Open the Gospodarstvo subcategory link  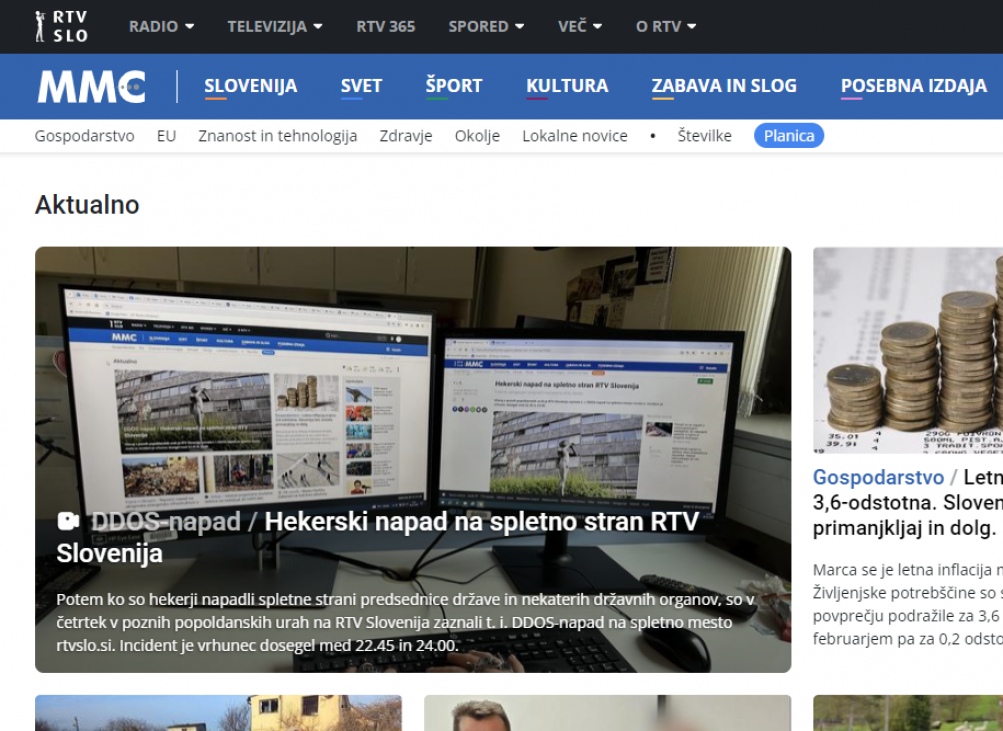84,136
